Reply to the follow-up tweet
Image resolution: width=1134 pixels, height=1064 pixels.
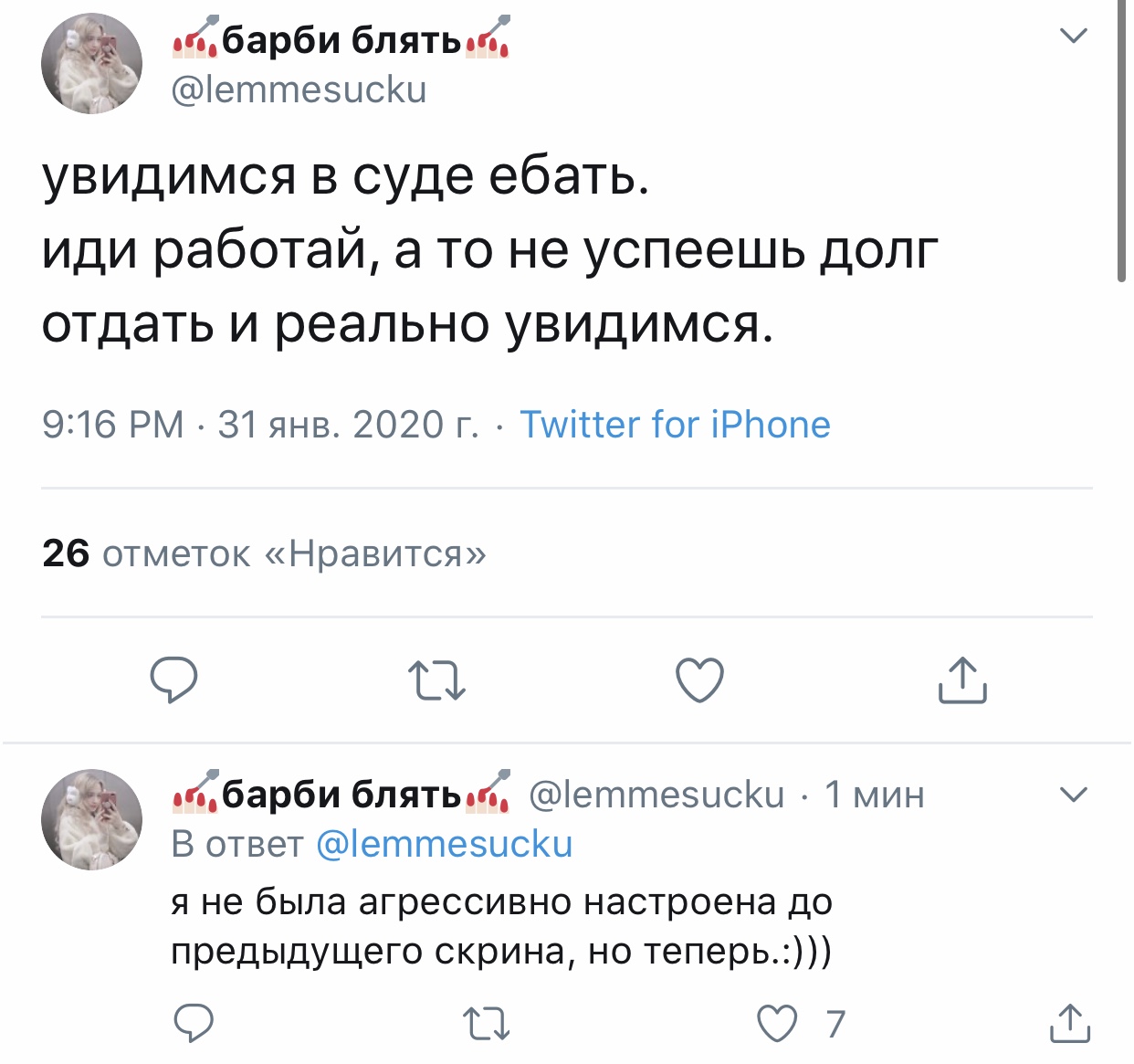point(194,1024)
